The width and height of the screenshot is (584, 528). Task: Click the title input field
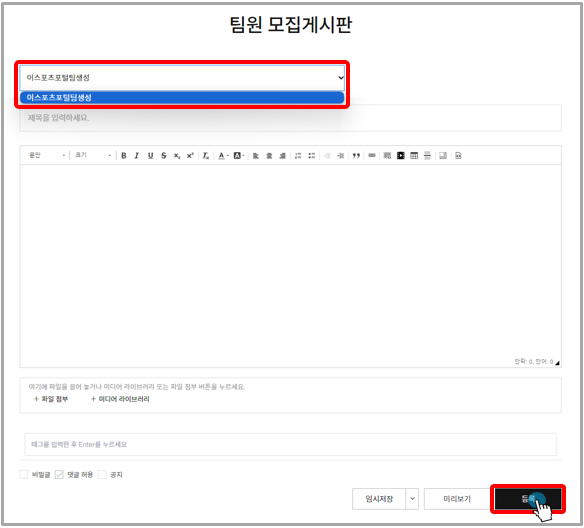[290, 118]
